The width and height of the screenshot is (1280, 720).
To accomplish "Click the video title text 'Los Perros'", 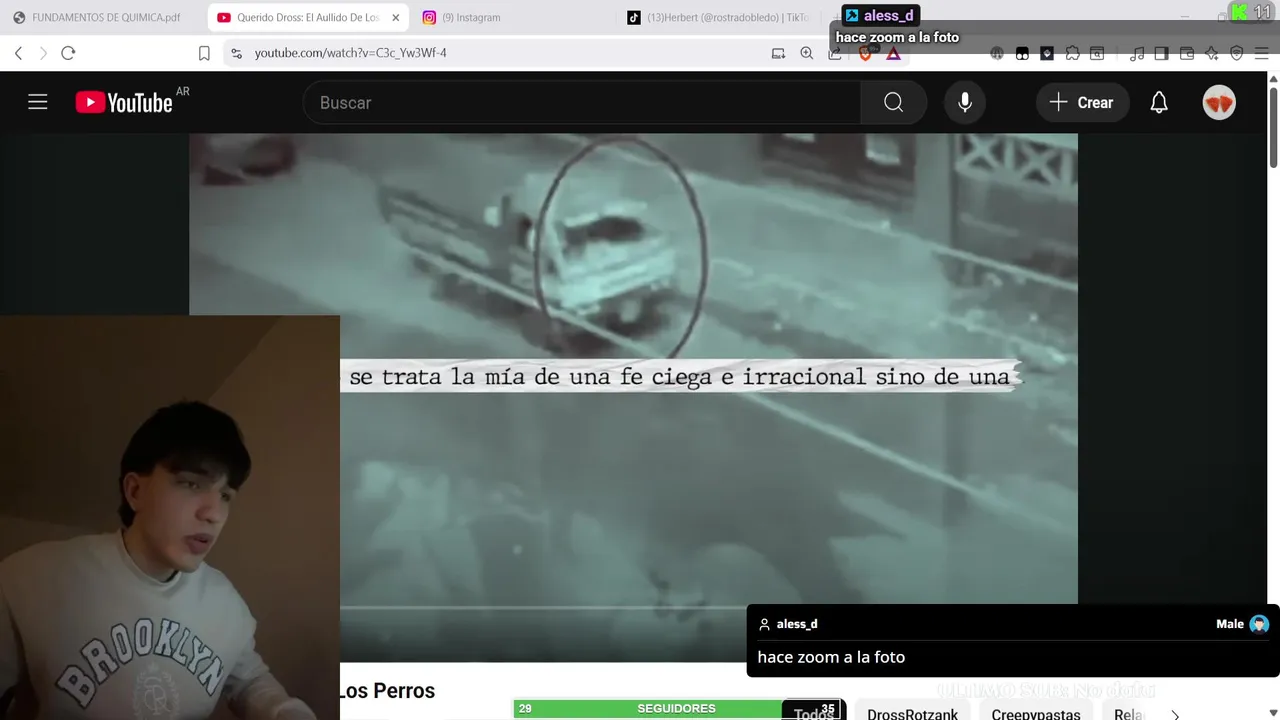I will [387, 691].
